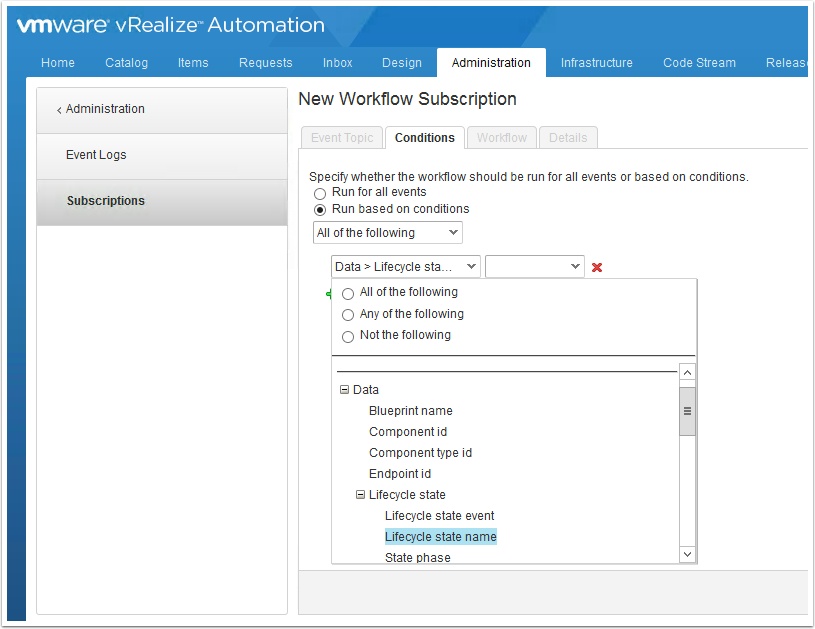The image size is (815, 629).
Task: Collapse the Lifecycle state tree node
Action: click(360, 494)
